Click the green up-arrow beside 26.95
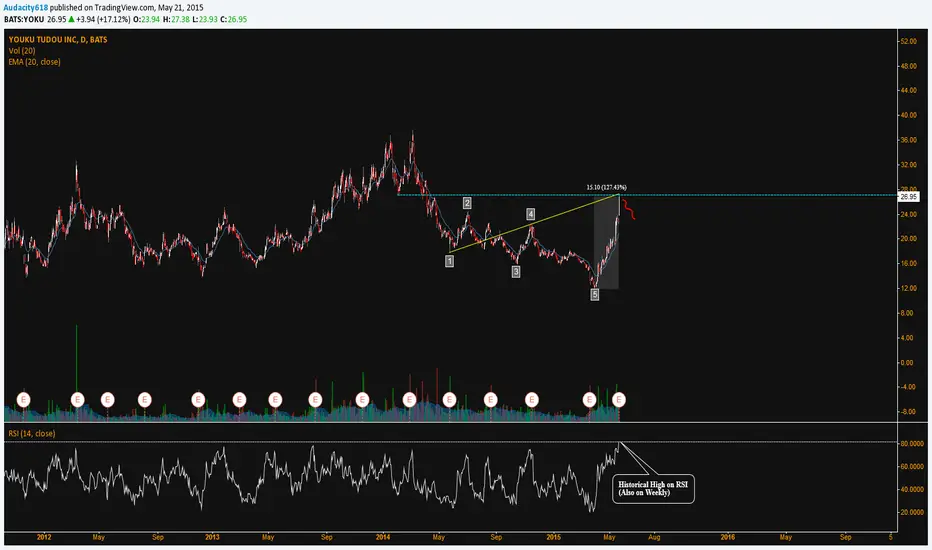 pyautogui.click(x=71, y=19)
